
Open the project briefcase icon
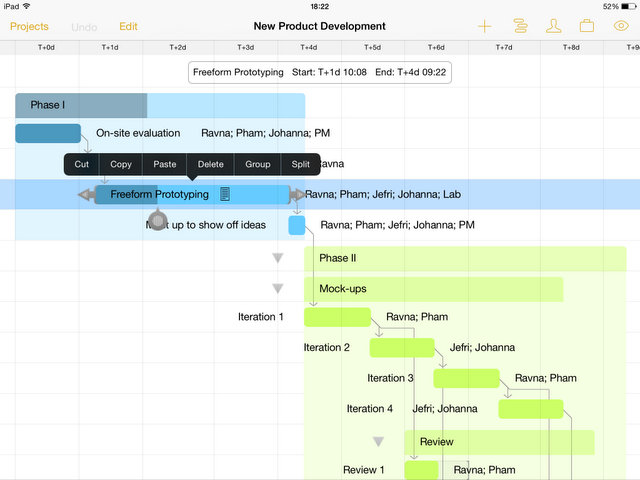pyautogui.click(x=587, y=27)
